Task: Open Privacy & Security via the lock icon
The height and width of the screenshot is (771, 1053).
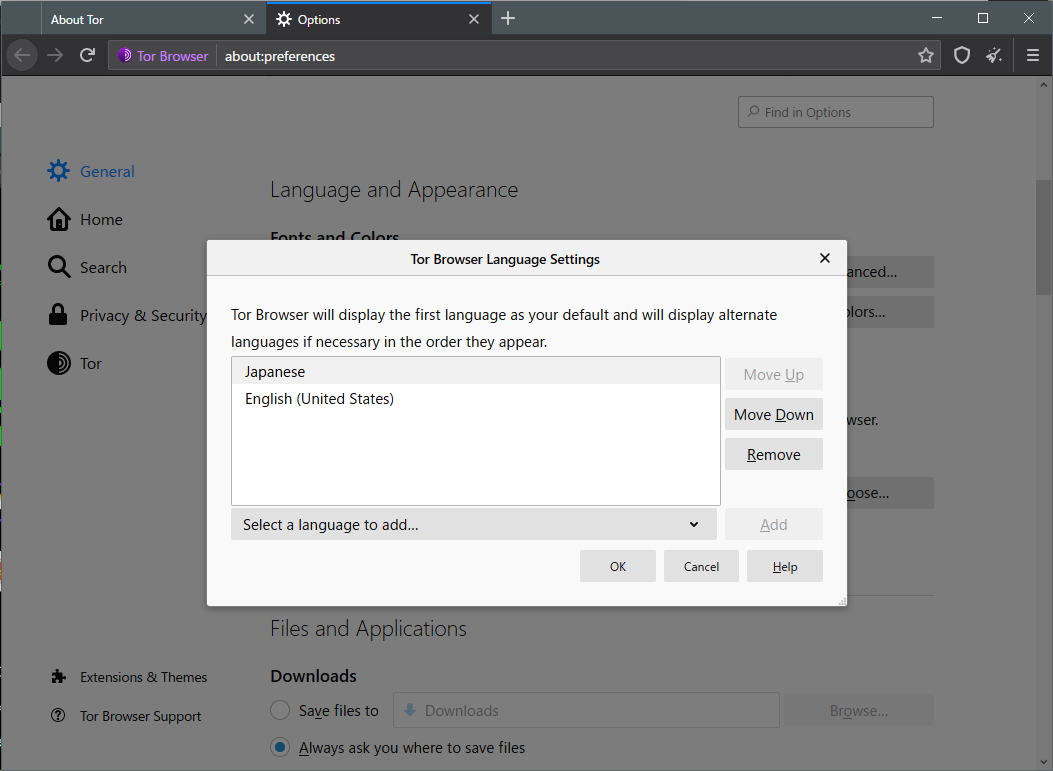Action: (59, 315)
